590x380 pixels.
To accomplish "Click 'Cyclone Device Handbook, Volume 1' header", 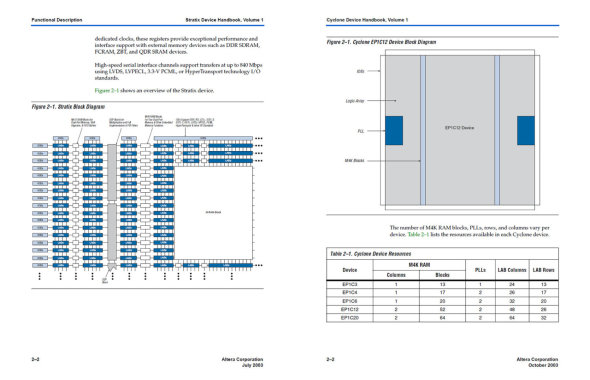I will pos(367,20).
